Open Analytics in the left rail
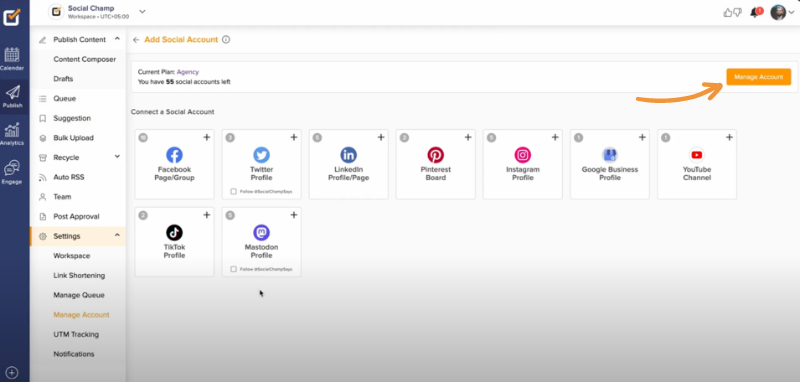Image resolution: width=800 pixels, height=382 pixels. click(12, 134)
